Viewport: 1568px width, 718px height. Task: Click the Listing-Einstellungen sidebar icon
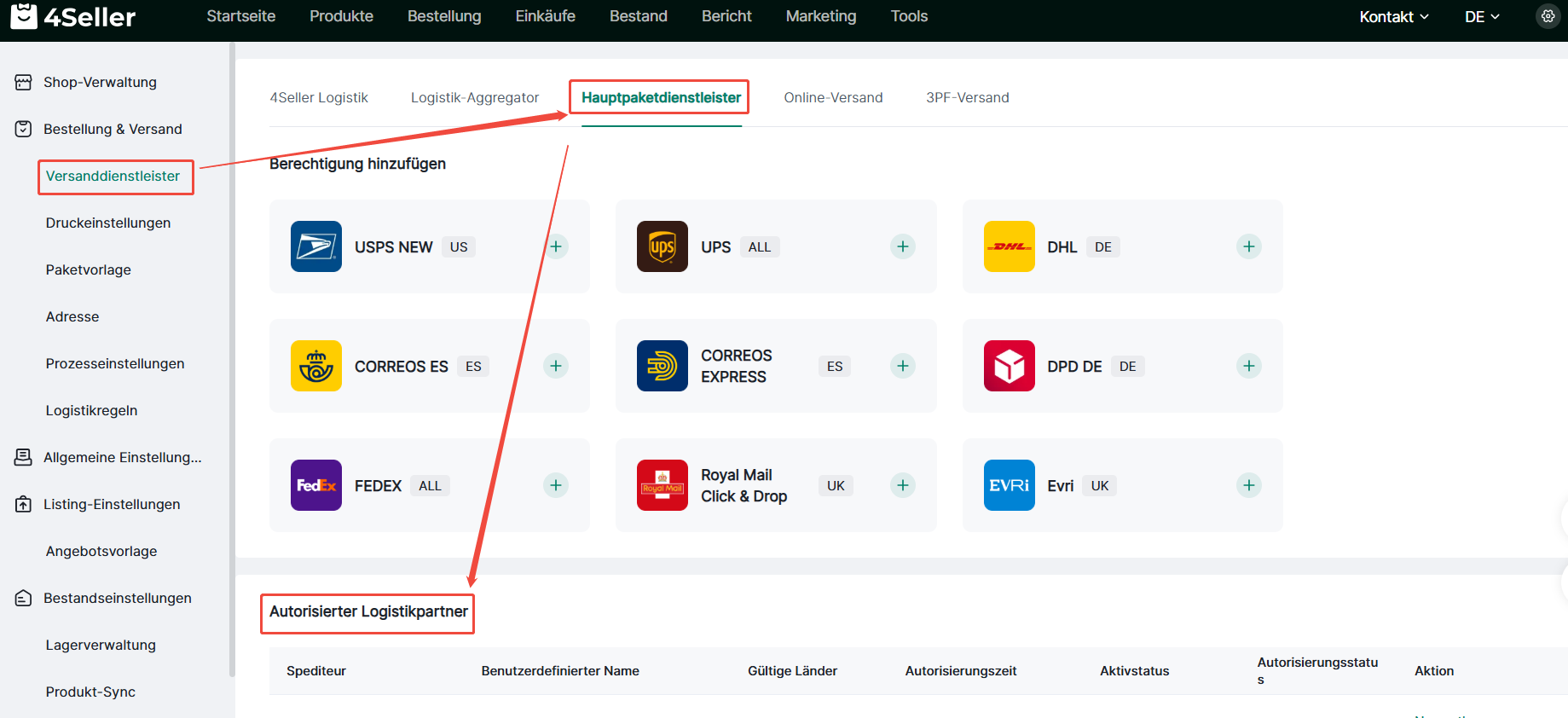click(x=24, y=504)
